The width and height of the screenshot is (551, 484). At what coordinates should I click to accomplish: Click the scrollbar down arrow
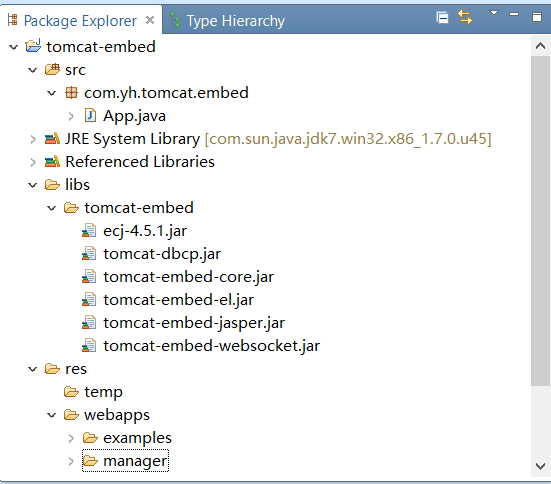tap(540, 466)
